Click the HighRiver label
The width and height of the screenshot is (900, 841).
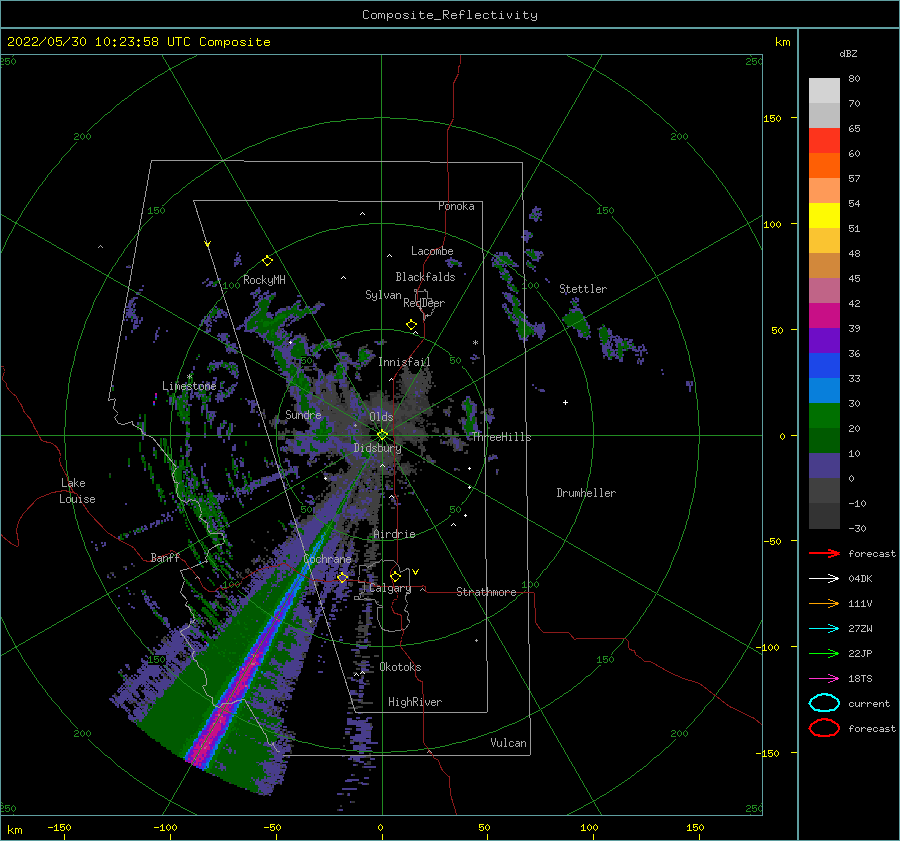coord(415,702)
